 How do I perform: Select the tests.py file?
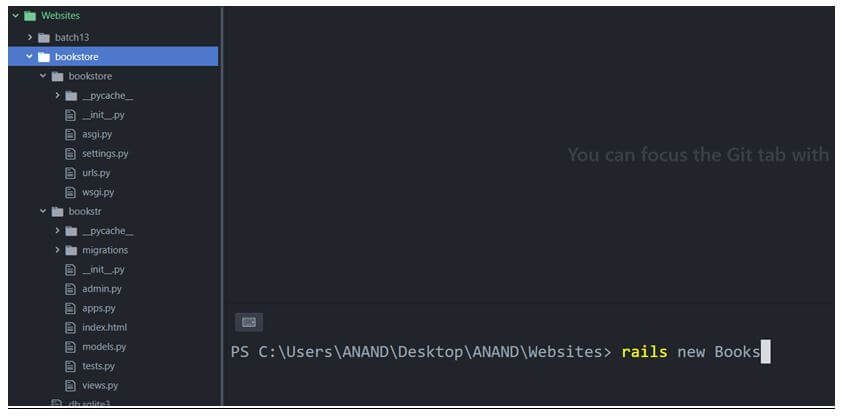point(98,366)
